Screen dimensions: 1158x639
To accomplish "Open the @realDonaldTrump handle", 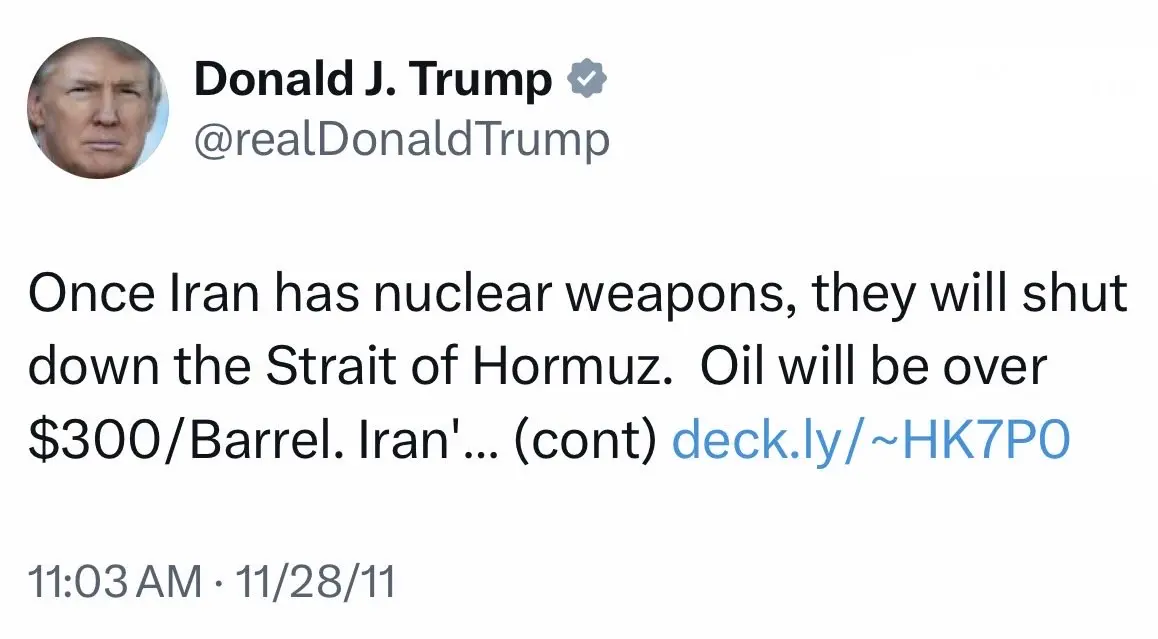I will coord(401,140).
